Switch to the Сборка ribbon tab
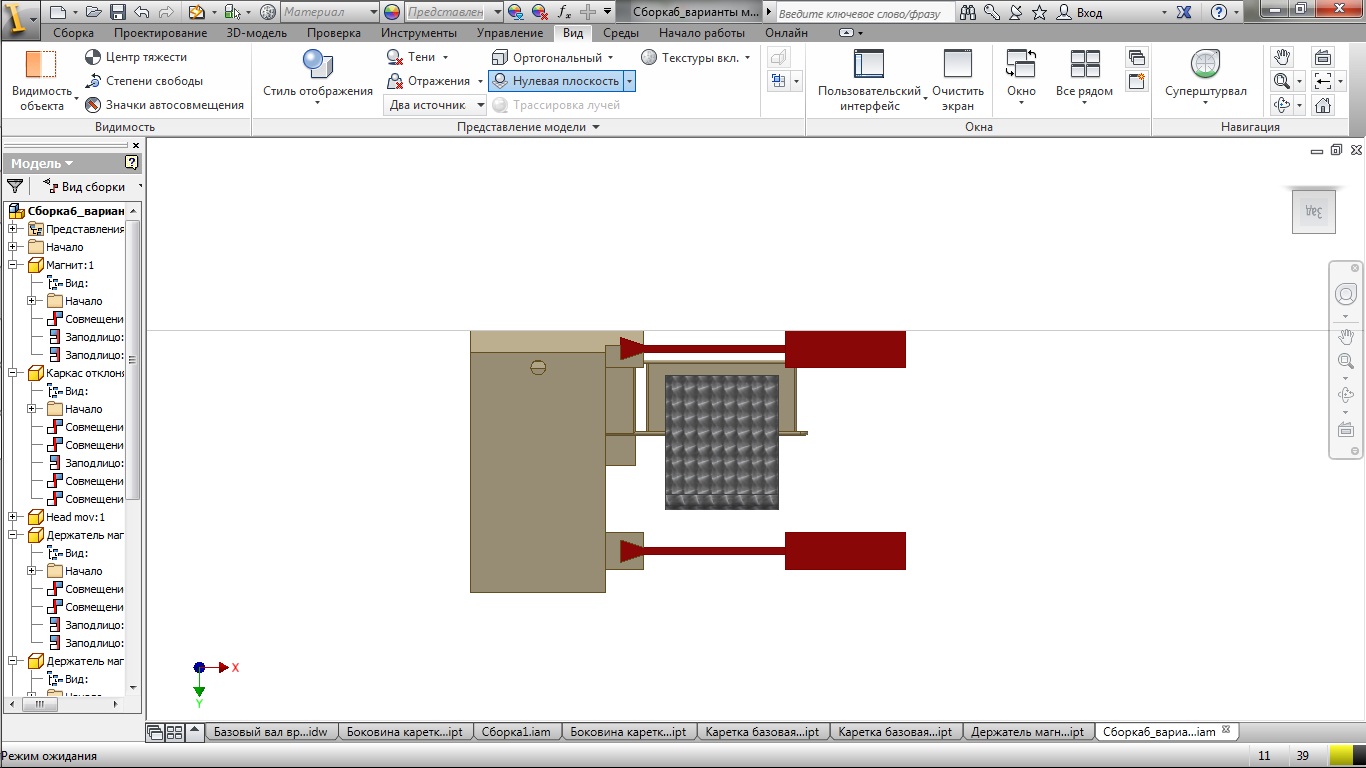Viewport: 1366px width, 768px height. [x=73, y=33]
